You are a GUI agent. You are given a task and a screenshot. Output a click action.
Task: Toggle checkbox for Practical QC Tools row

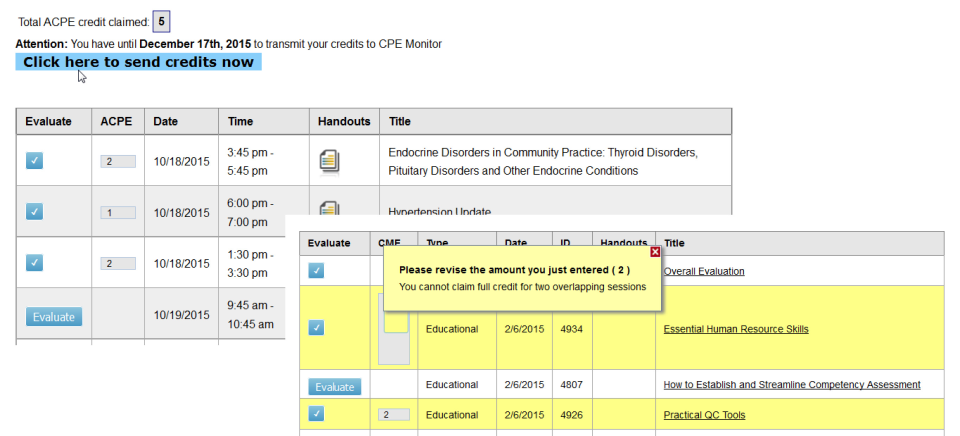[316, 414]
